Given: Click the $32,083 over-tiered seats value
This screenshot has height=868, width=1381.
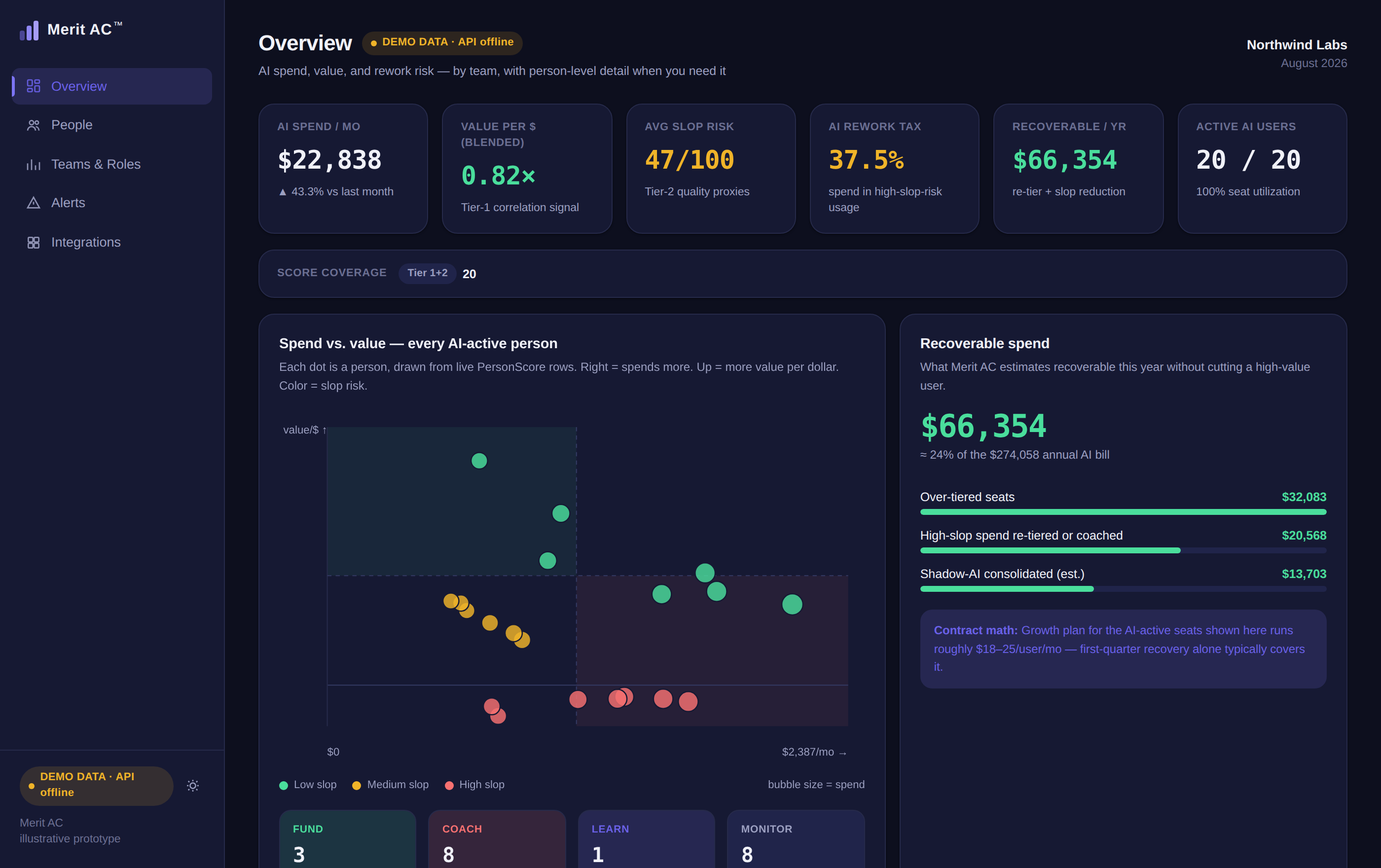Looking at the screenshot, I should pyautogui.click(x=1304, y=497).
